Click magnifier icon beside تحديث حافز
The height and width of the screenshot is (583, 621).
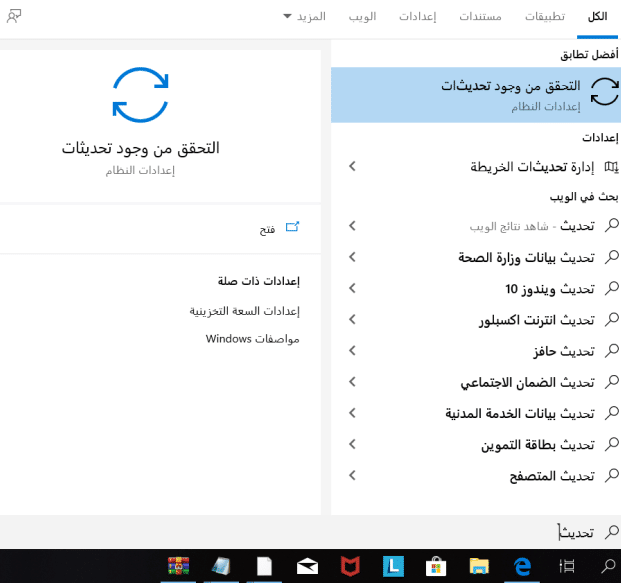(612, 351)
